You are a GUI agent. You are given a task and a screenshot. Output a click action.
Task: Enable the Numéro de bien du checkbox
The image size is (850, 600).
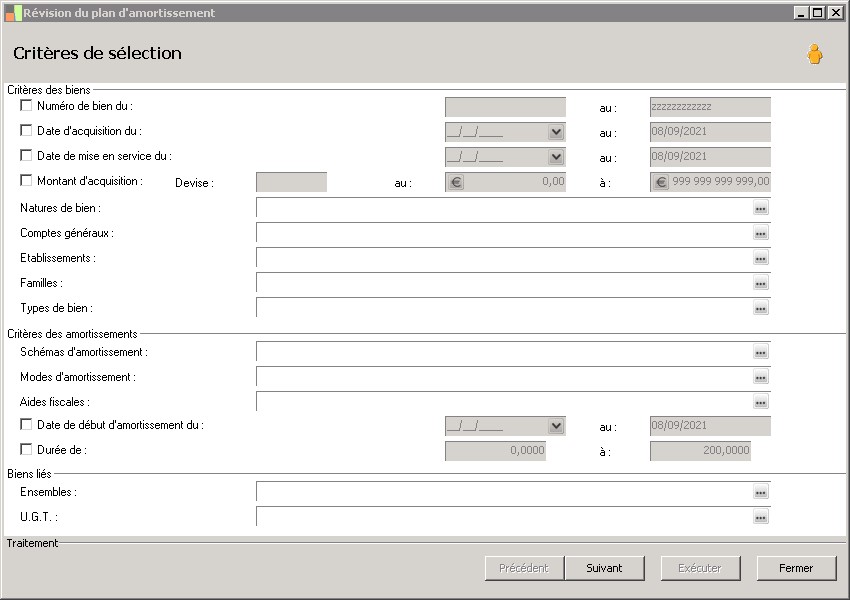pyautogui.click(x=26, y=105)
